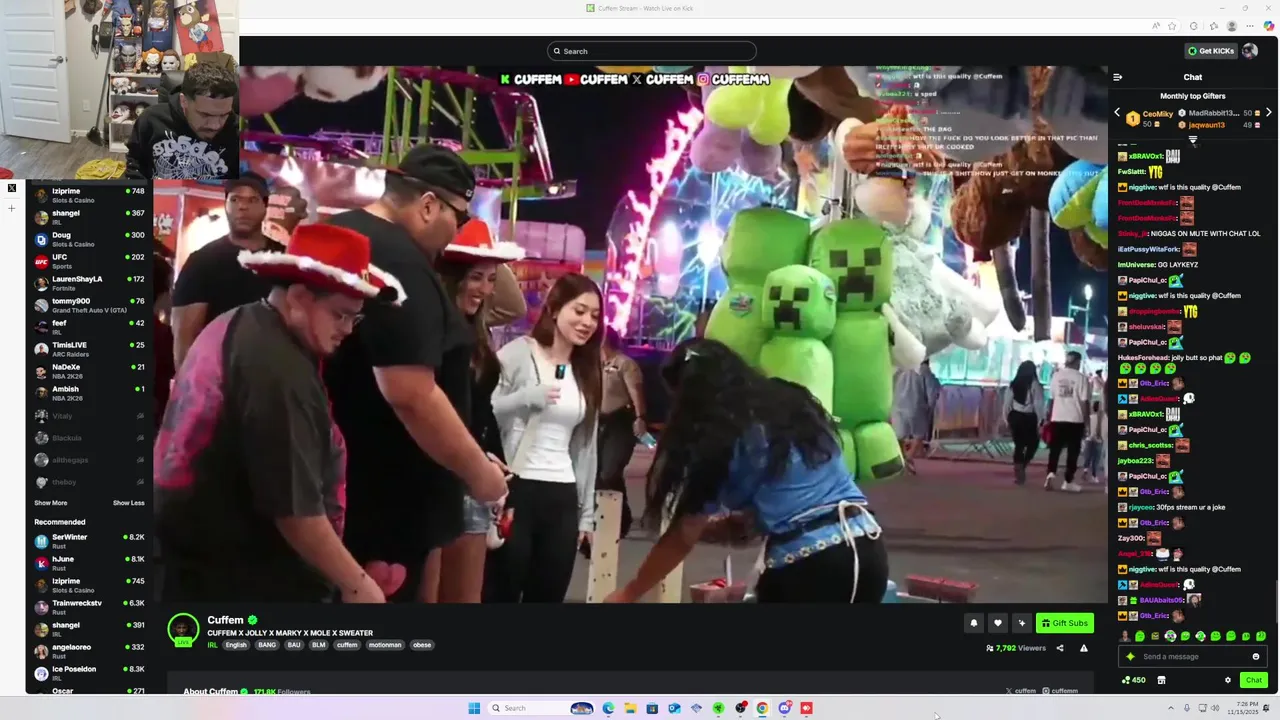Open the Doug Slots & Casino channel
1280x720 pixels.
[x=90, y=239]
